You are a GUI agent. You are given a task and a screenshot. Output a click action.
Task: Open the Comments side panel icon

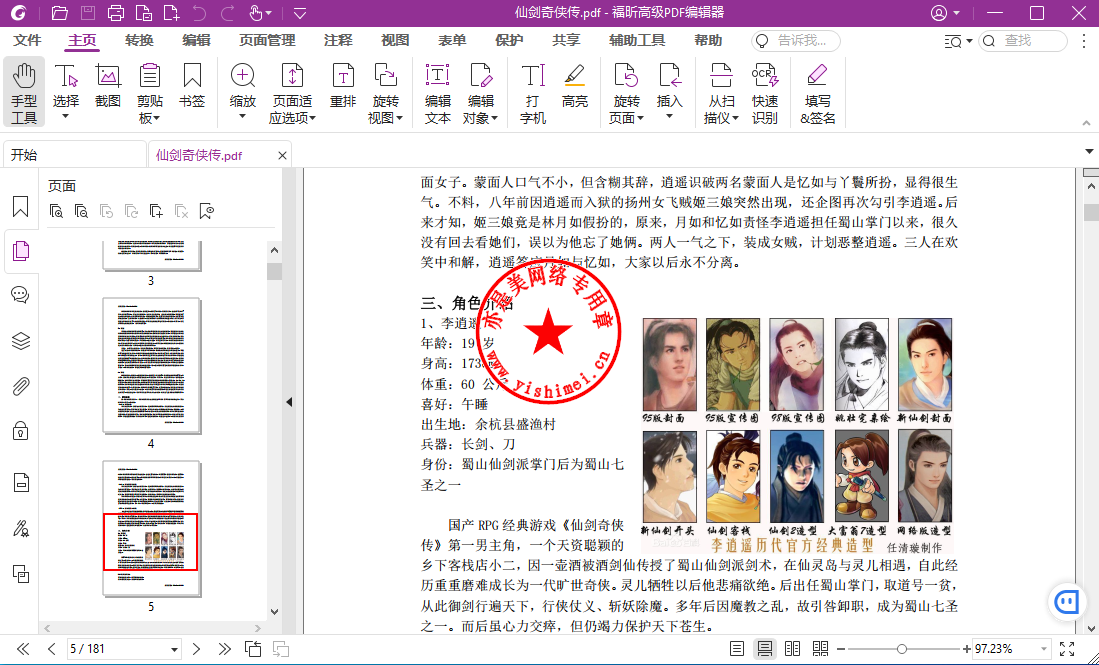click(20, 295)
